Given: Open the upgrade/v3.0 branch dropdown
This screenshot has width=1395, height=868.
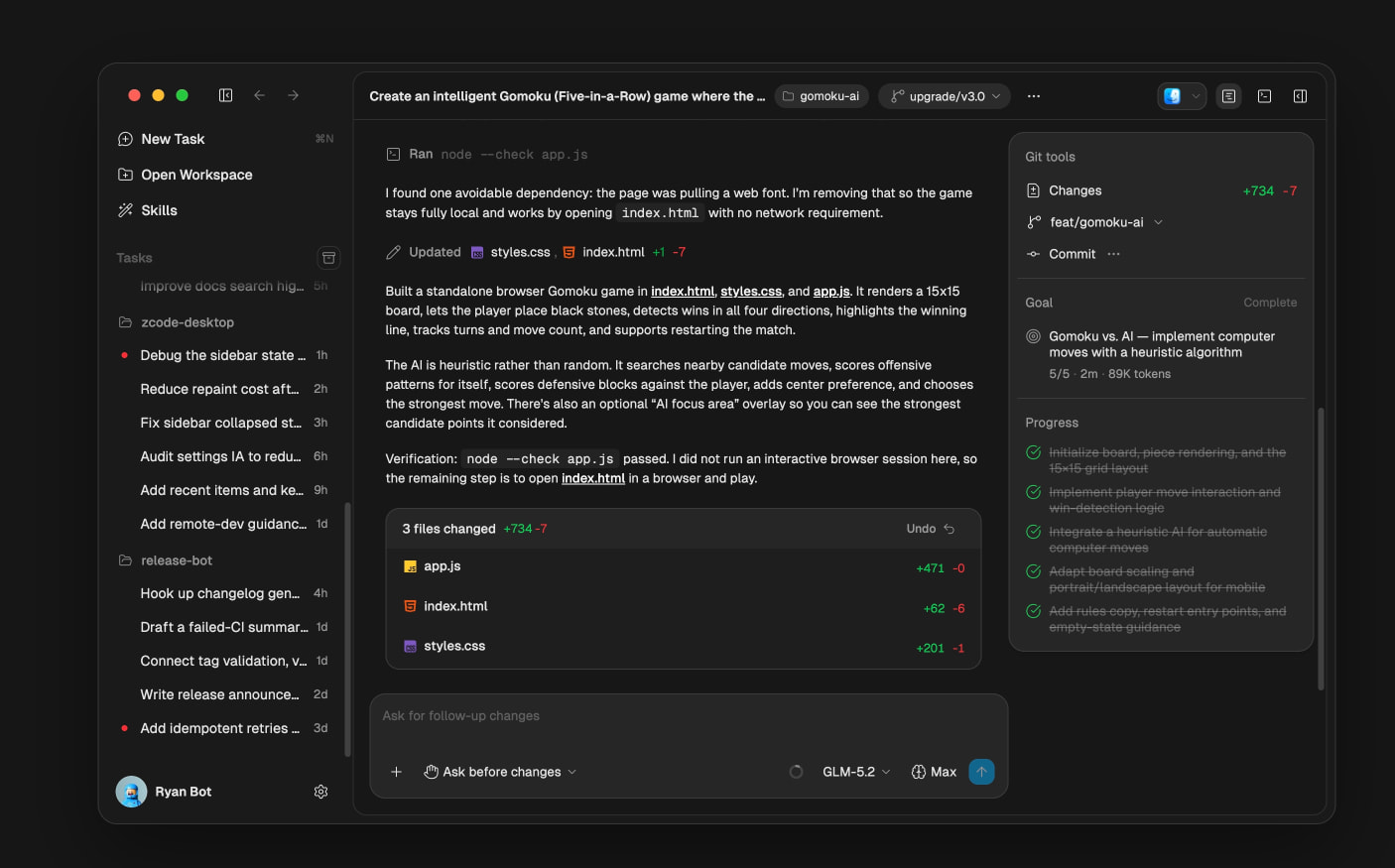Looking at the screenshot, I should pyautogui.click(x=945, y=96).
